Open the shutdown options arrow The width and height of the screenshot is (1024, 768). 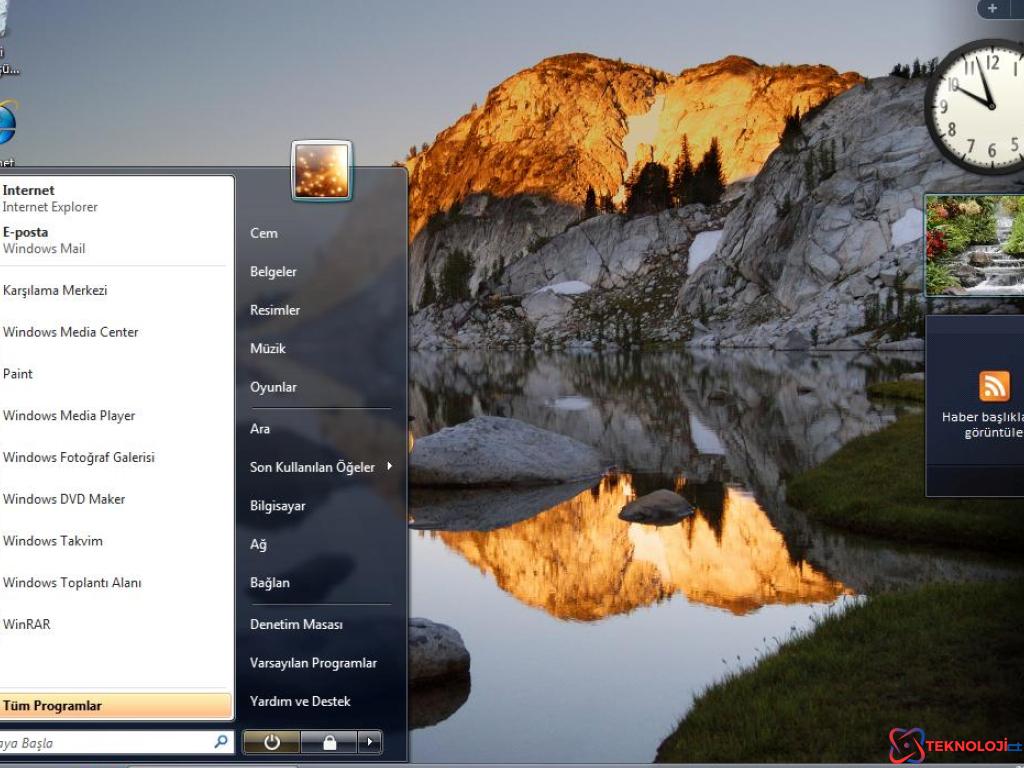tap(370, 742)
